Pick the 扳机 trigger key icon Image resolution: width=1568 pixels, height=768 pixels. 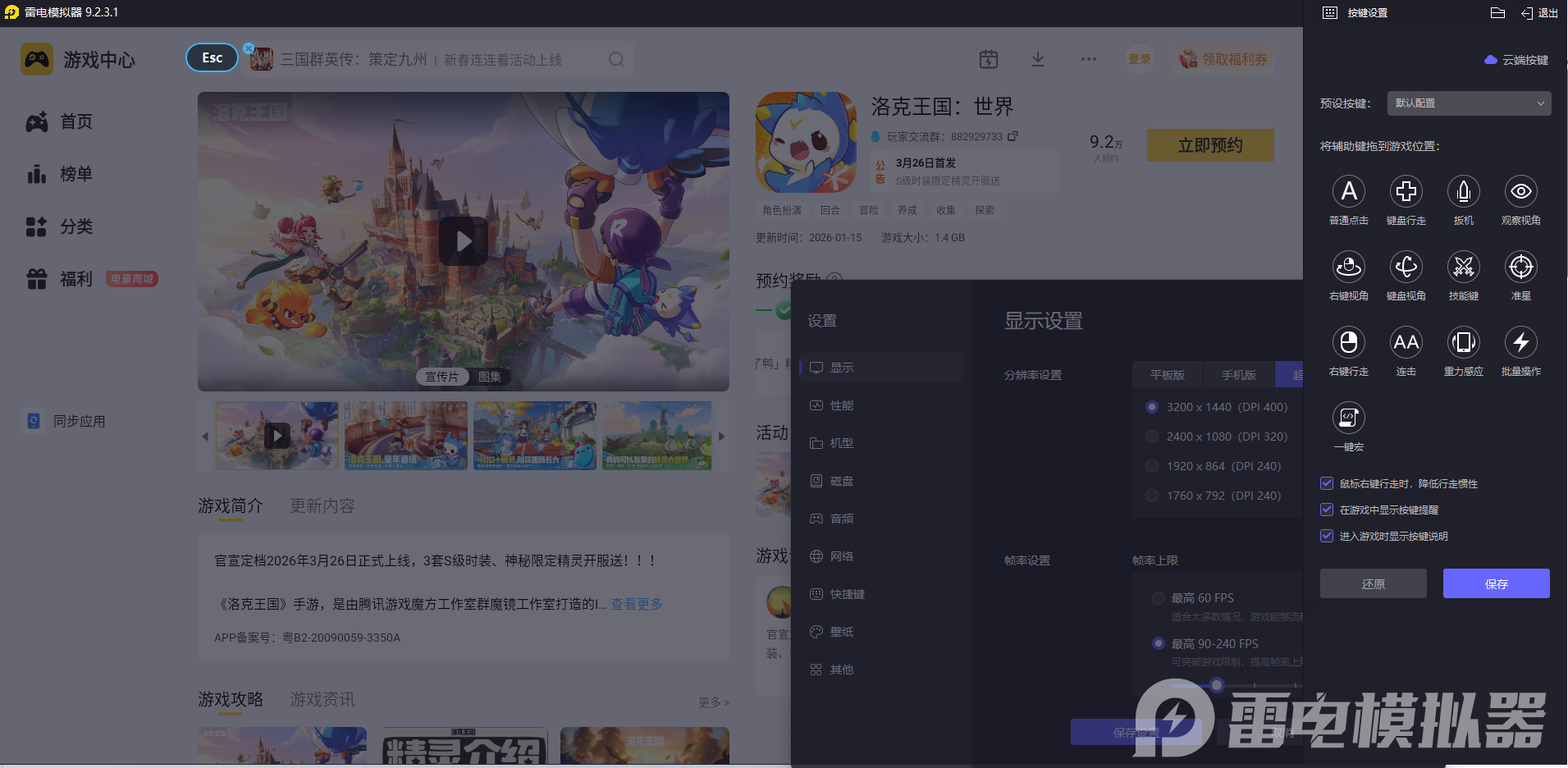(1463, 191)
